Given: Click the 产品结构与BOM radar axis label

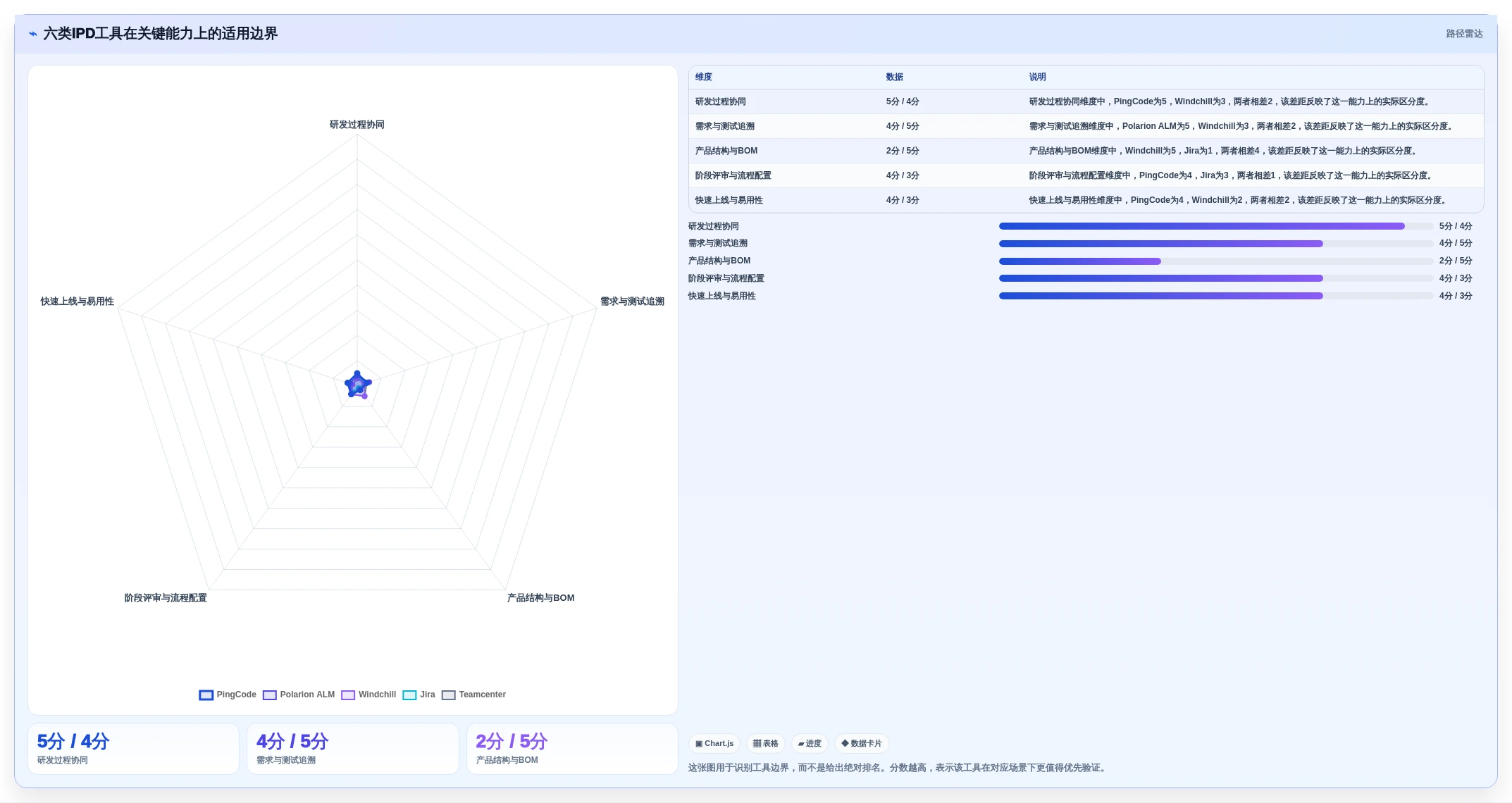Looking at the screenshot, I should pyautogui.click(x=541, y=598).
